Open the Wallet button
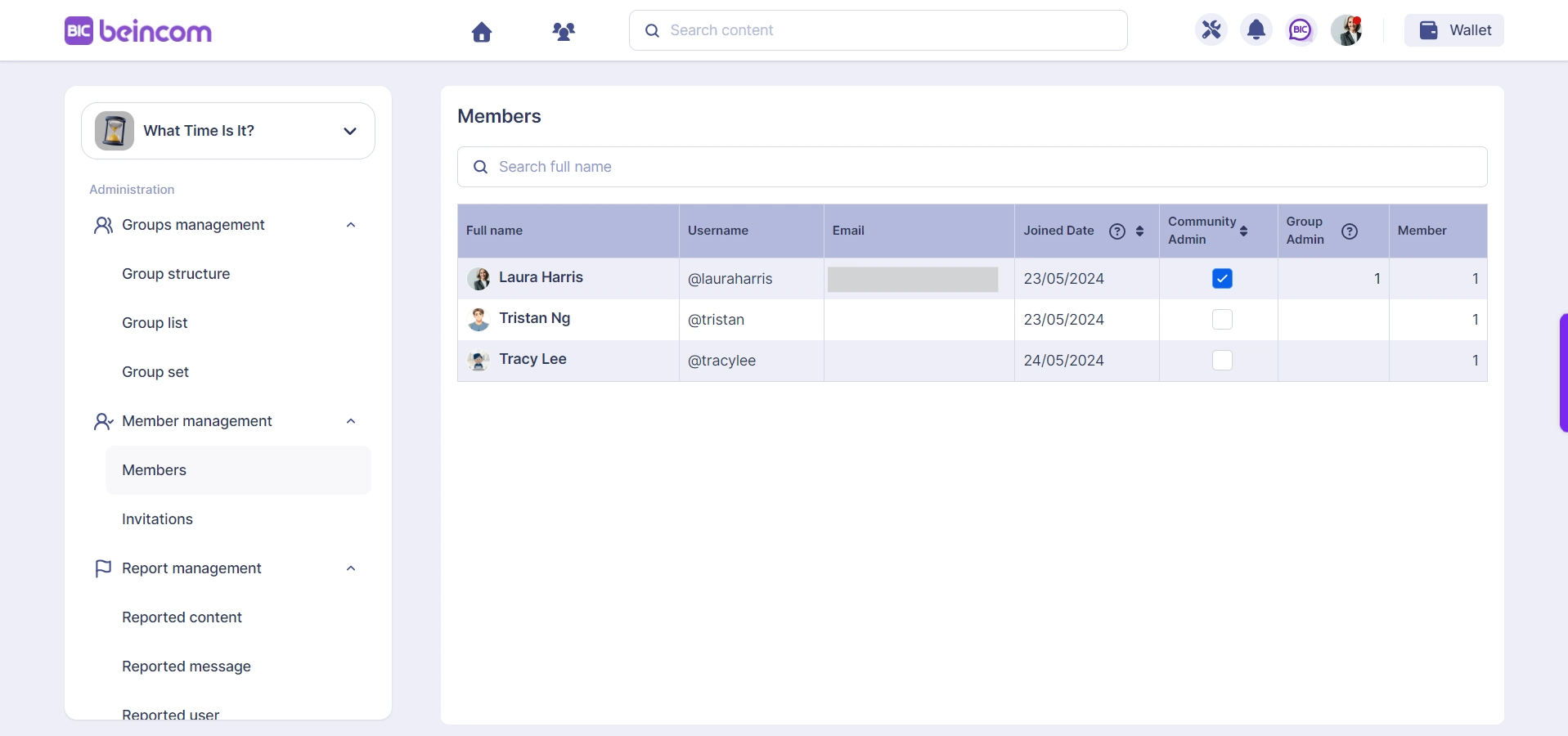The width and height of the screenshot is (1568, 736). point(1453,30)
